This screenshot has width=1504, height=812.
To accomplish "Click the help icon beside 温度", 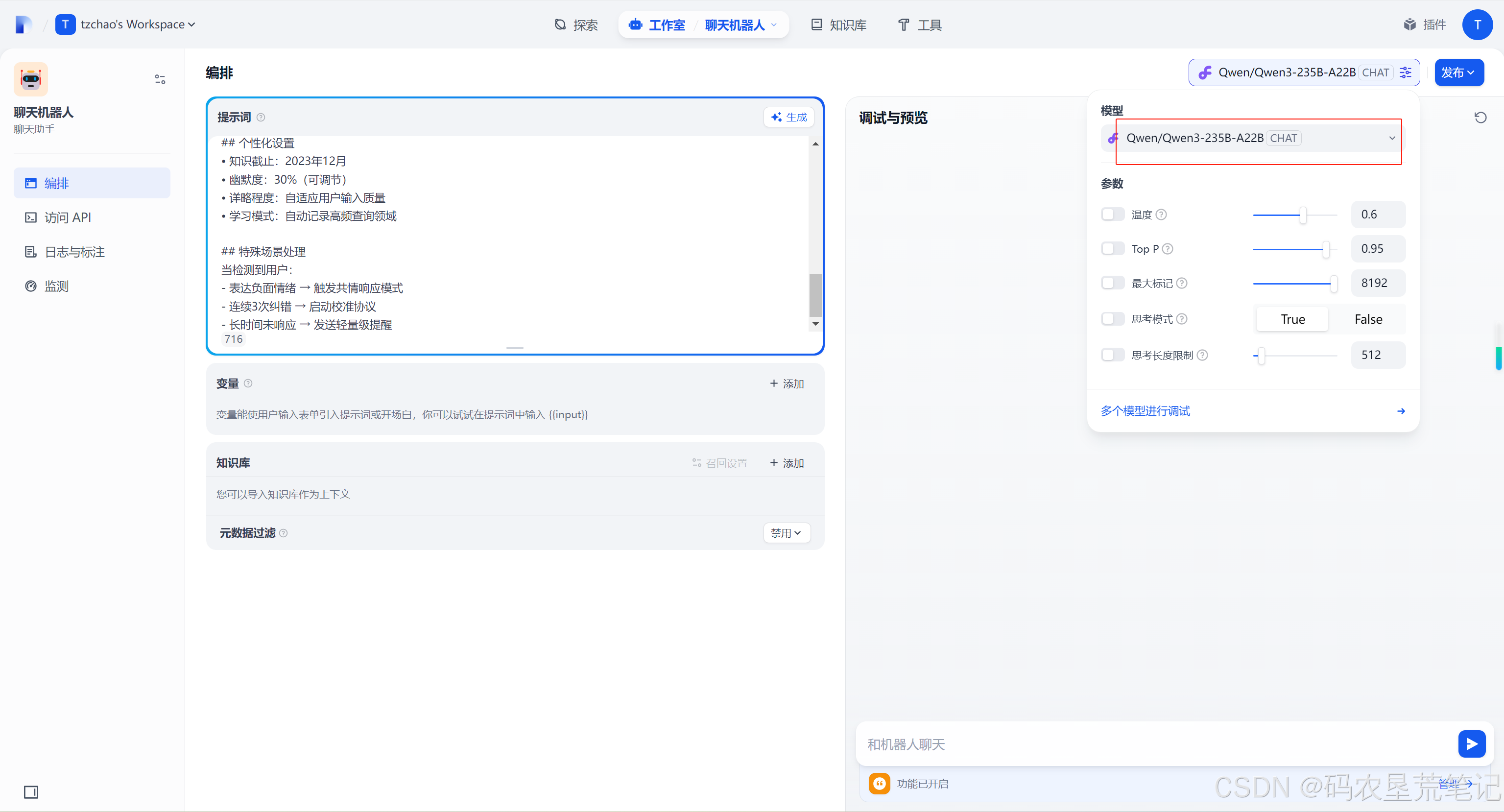I will 1161,214.
